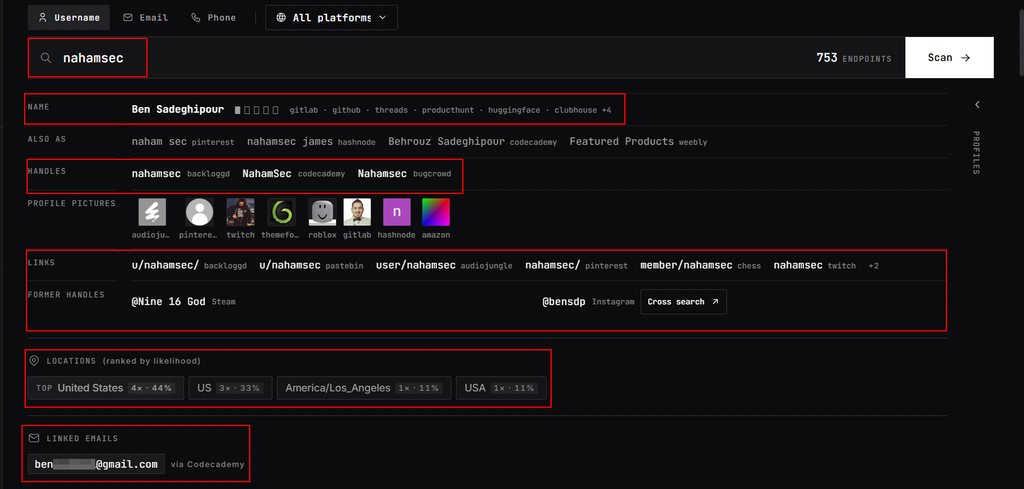Click the location pin icon
This screenshot has height=489, width=1024.
pyautogui.click(x=34, y=360)
